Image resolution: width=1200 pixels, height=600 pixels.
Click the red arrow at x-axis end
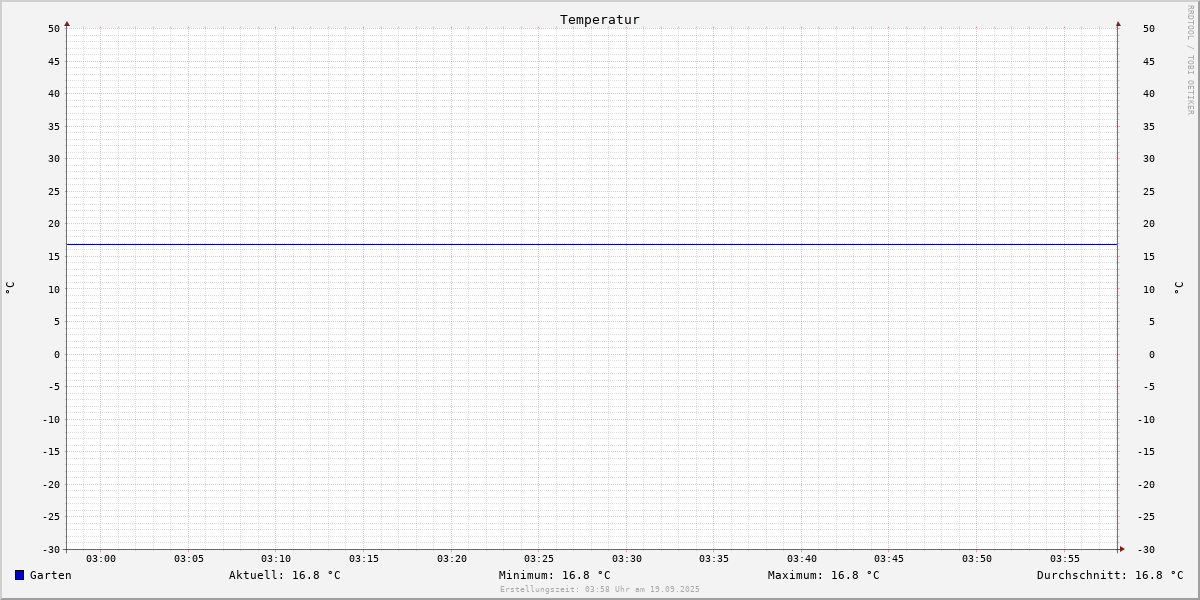[1122, 549]
